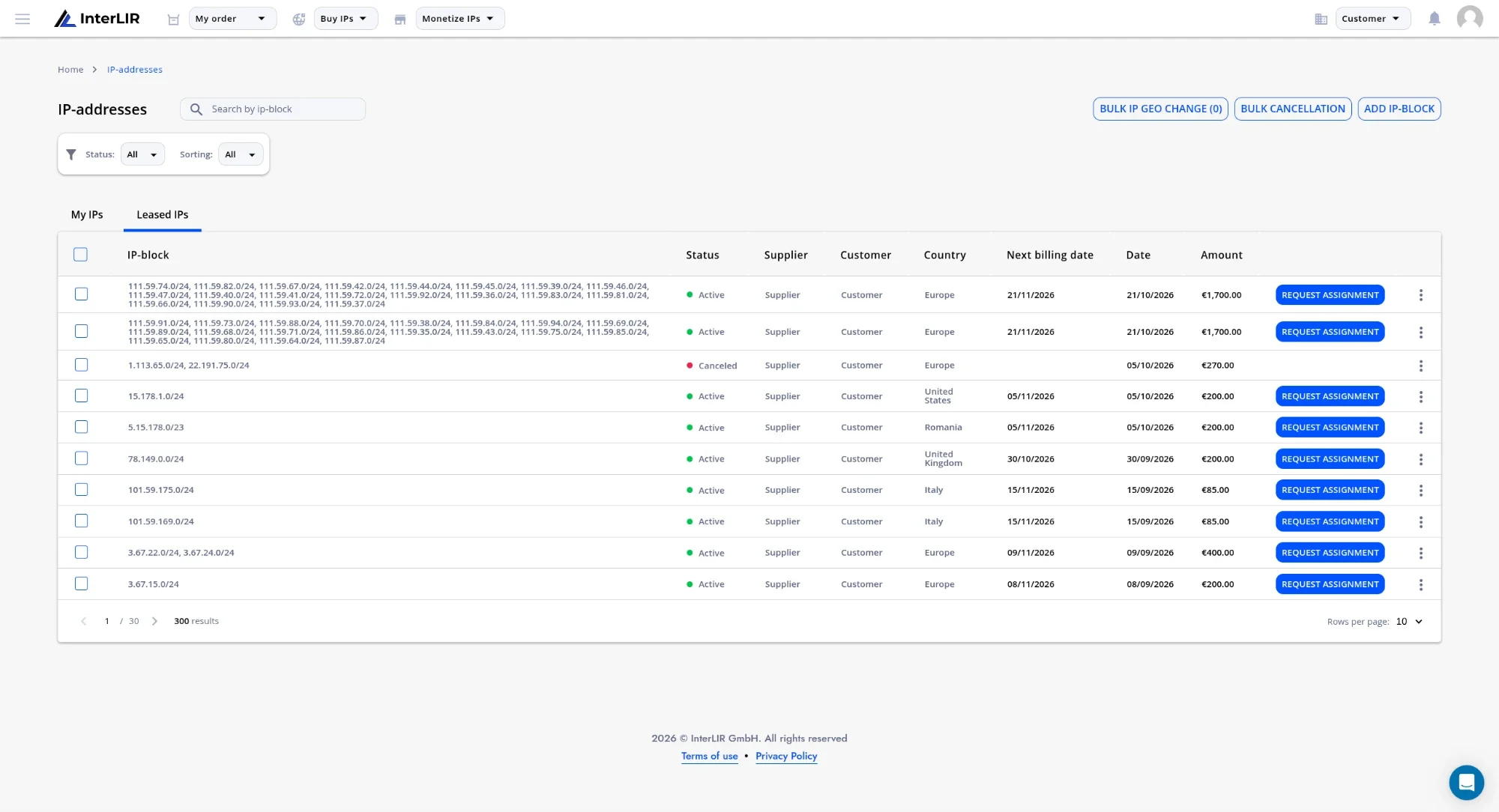Expand the Buy IPs dropdown
Viewport: 1499px width, 812px height.
[x=346, y=19]
